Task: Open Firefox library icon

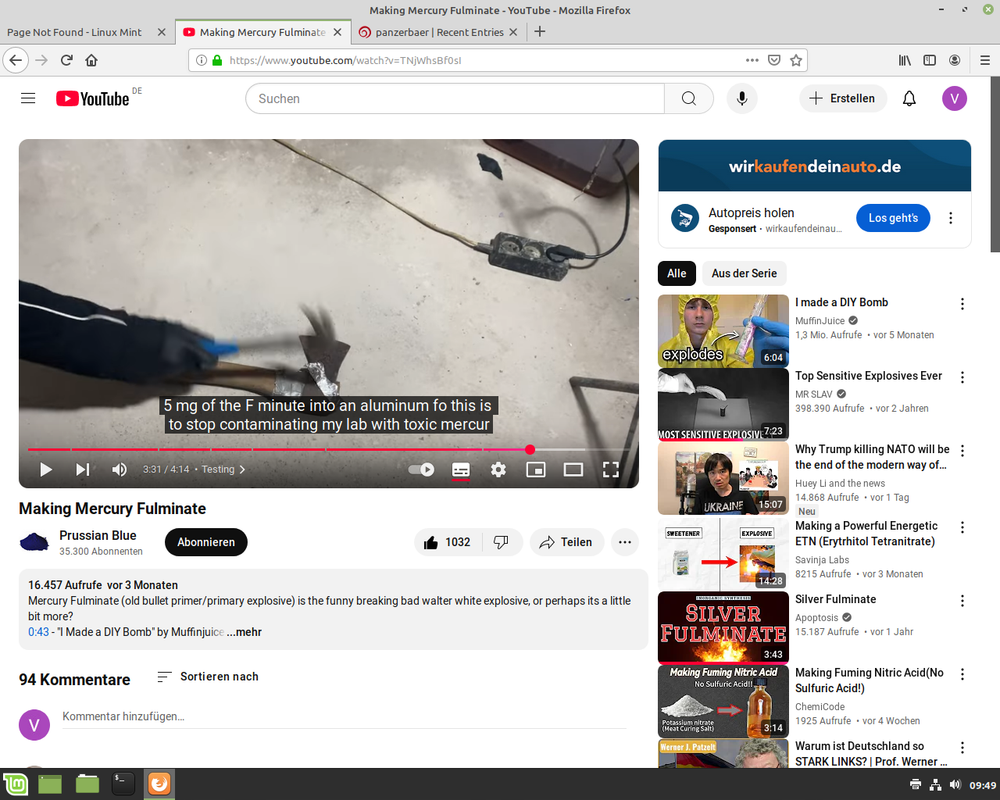Action: point(904,60)
